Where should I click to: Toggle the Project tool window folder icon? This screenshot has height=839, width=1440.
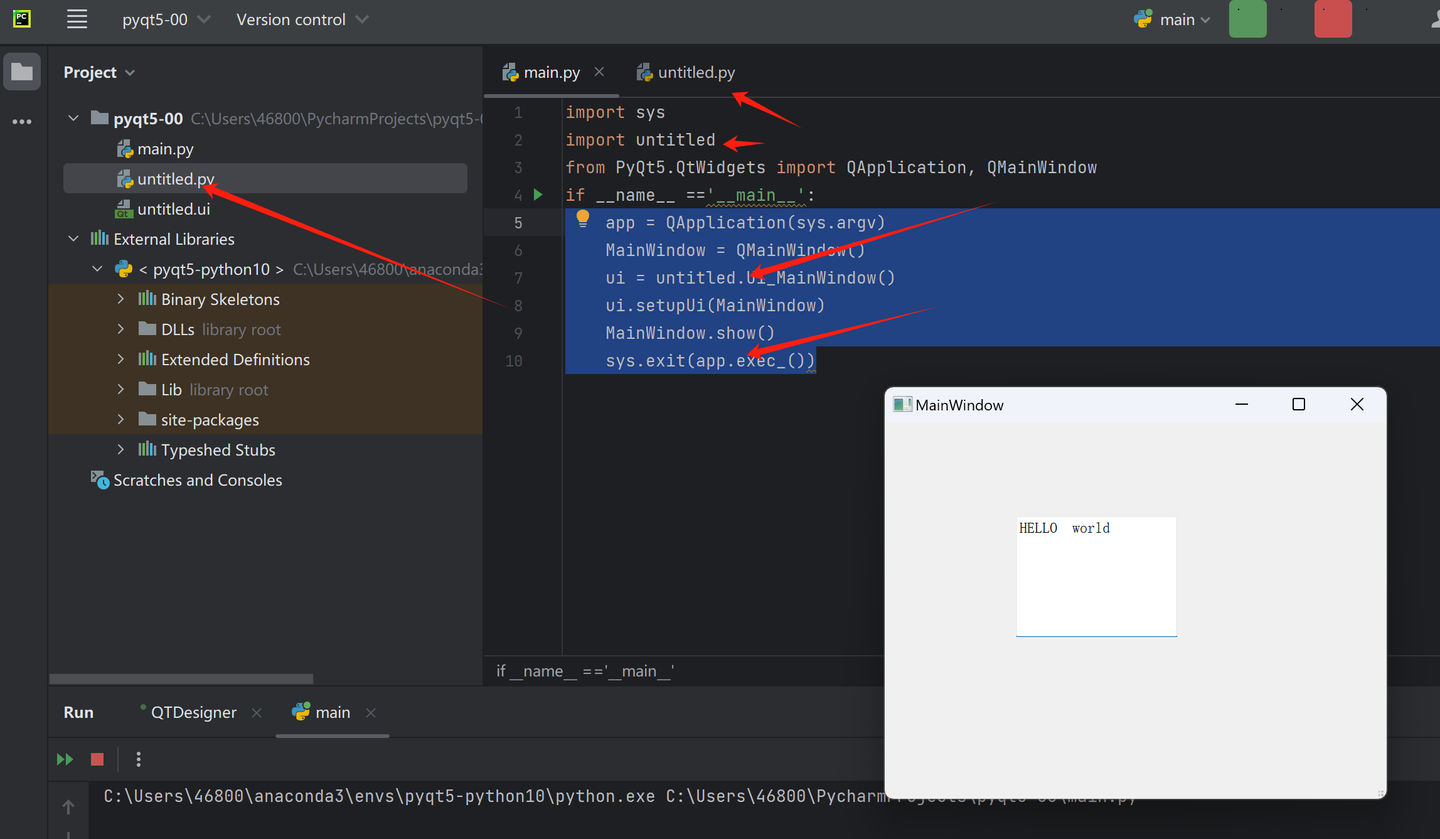coord(22,72)
